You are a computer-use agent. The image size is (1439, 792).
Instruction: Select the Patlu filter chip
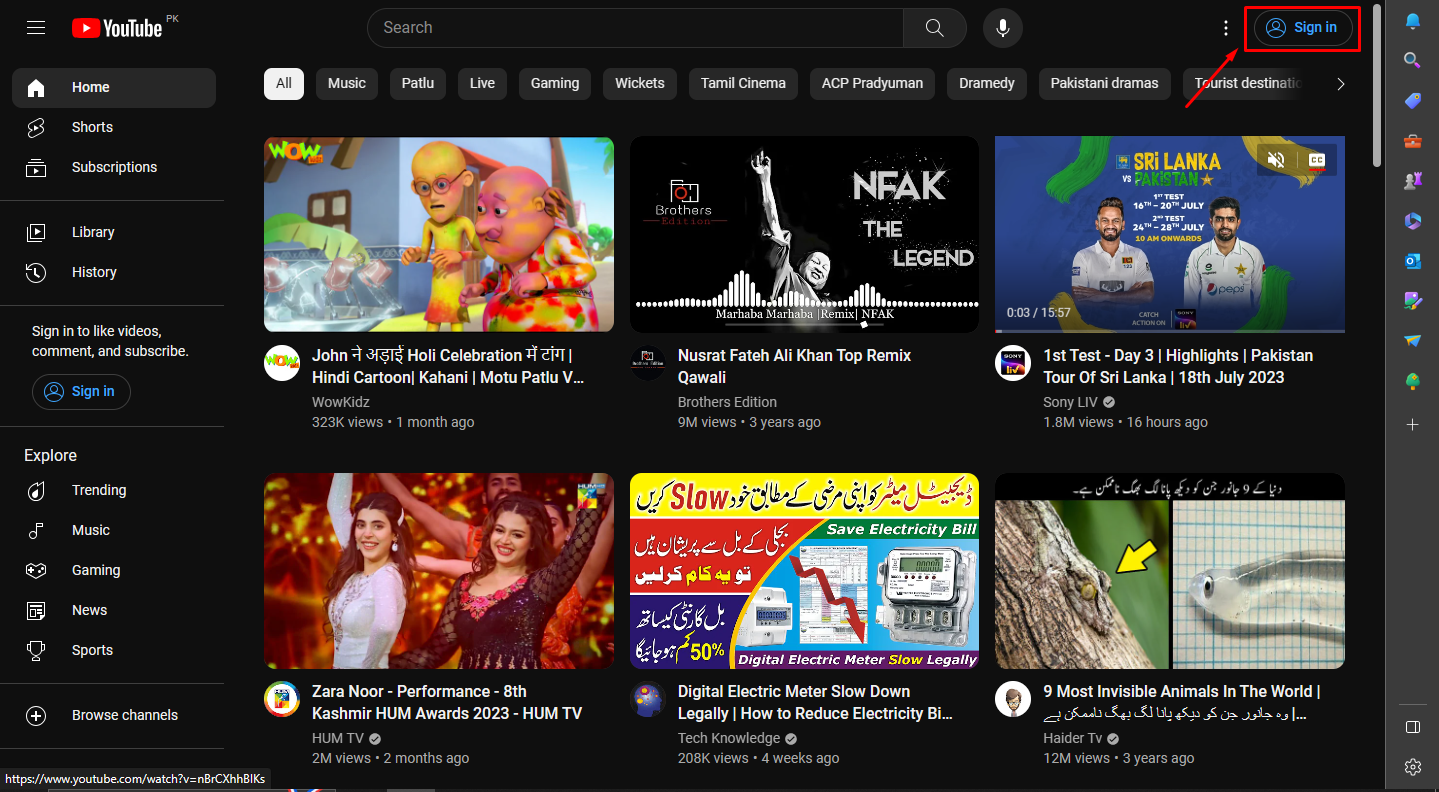[418, 83]
